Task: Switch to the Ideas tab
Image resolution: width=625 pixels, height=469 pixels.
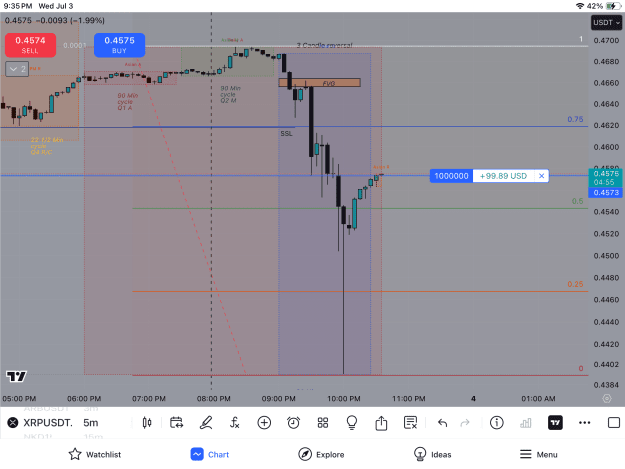Action: coord(432,454)
